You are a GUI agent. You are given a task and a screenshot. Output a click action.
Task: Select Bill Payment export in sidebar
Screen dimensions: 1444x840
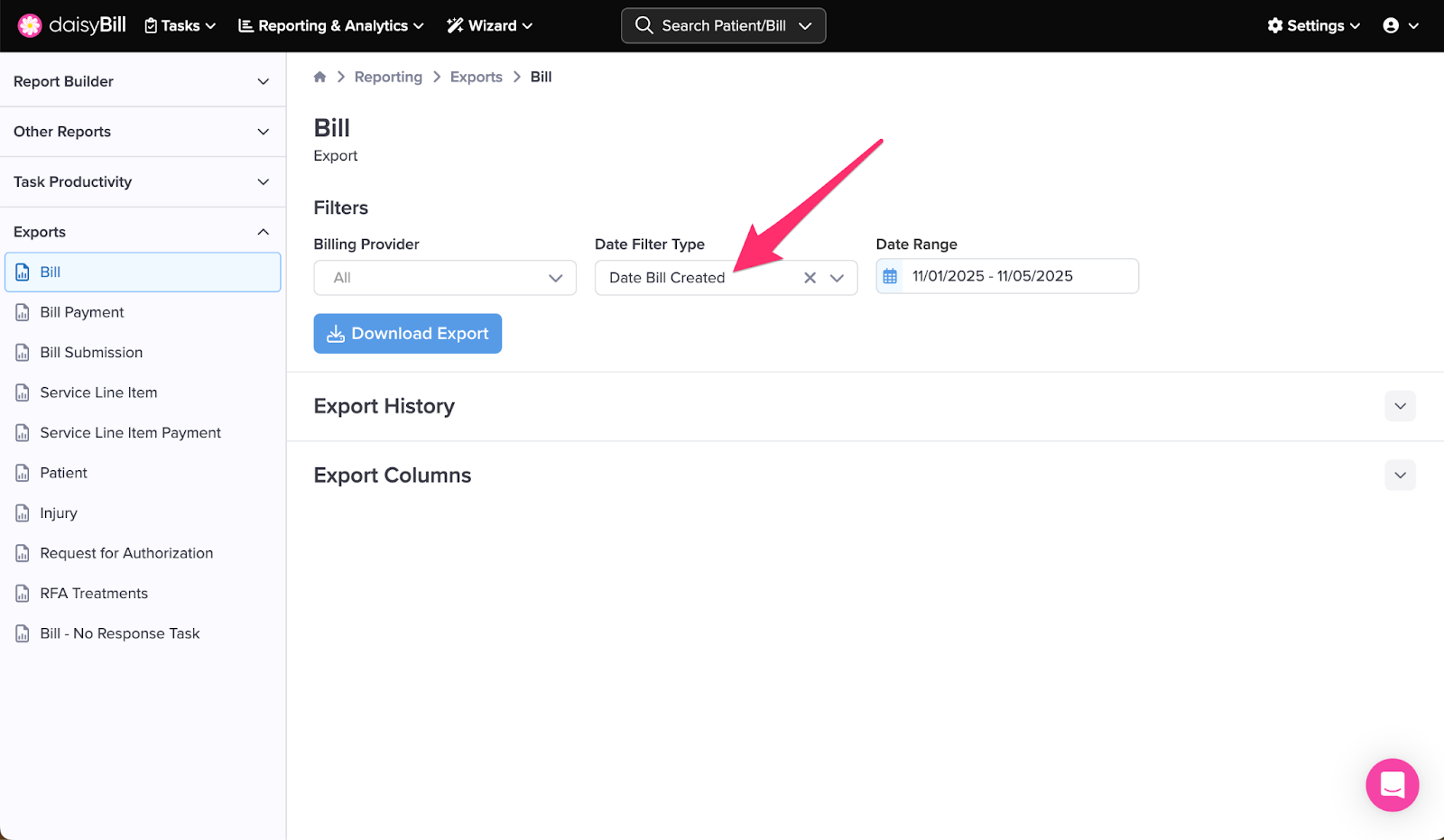point(82,312)
